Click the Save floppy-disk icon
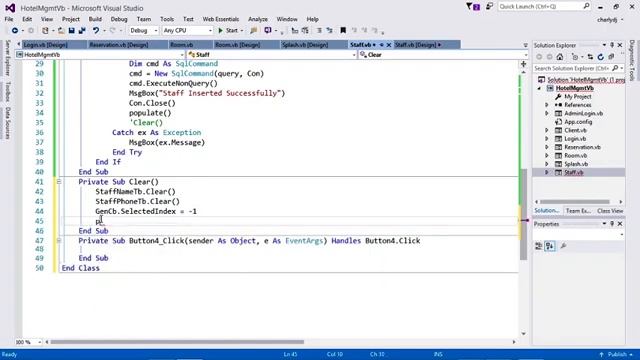640x360 pixels. (x=71, y=31)
